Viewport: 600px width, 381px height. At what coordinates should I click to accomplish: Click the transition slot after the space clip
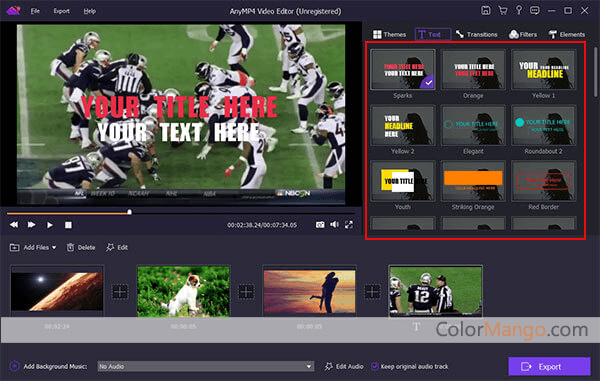click(120, 291)
